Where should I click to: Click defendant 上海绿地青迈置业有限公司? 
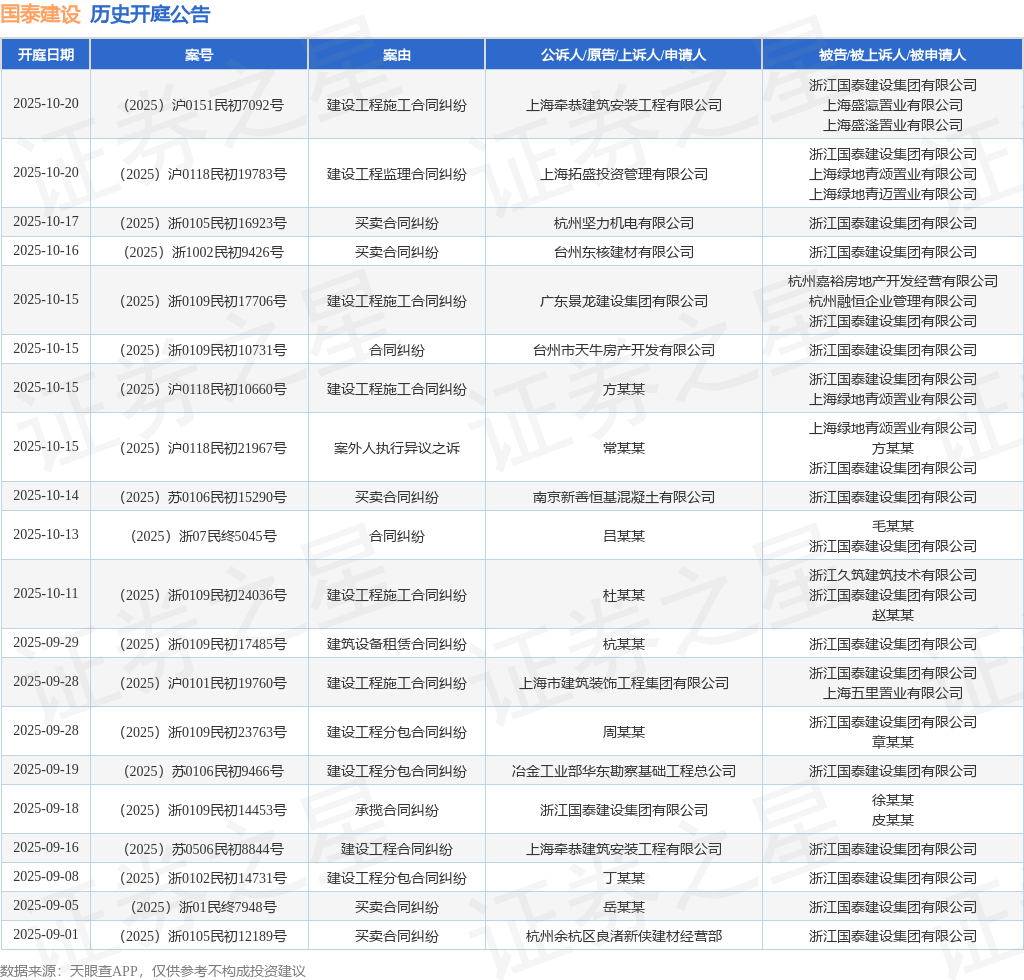893,194
